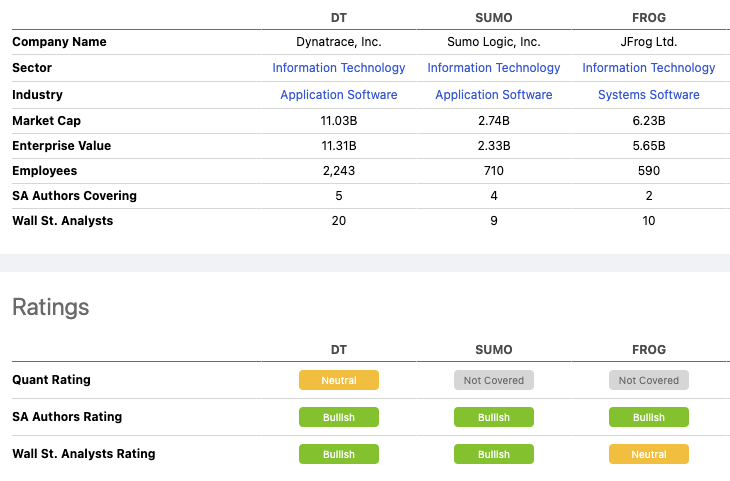Open DT's Bullish Wall St. Analysts badge
This screenshot has width=730, height=481.
(x=339, y=454)
